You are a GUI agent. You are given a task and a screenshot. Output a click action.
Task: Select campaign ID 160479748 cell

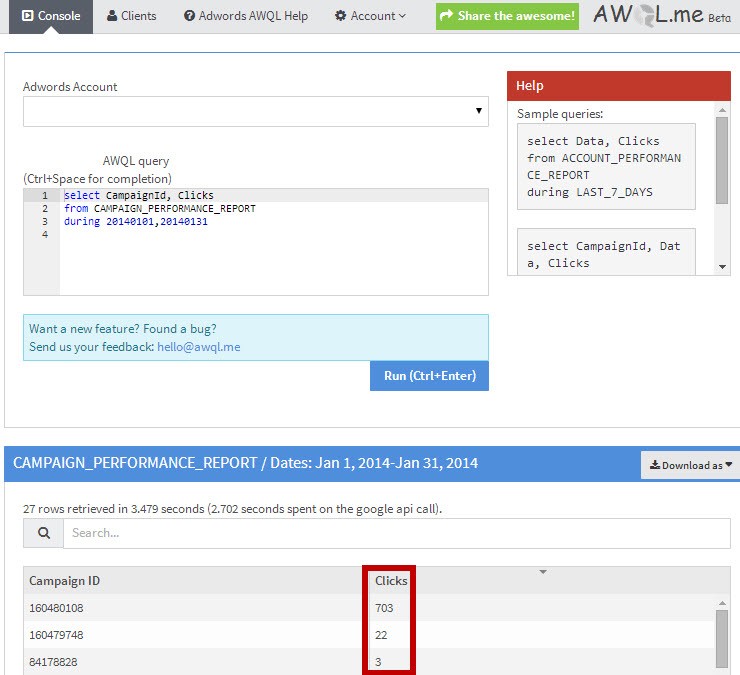click(x=56, y=635)
